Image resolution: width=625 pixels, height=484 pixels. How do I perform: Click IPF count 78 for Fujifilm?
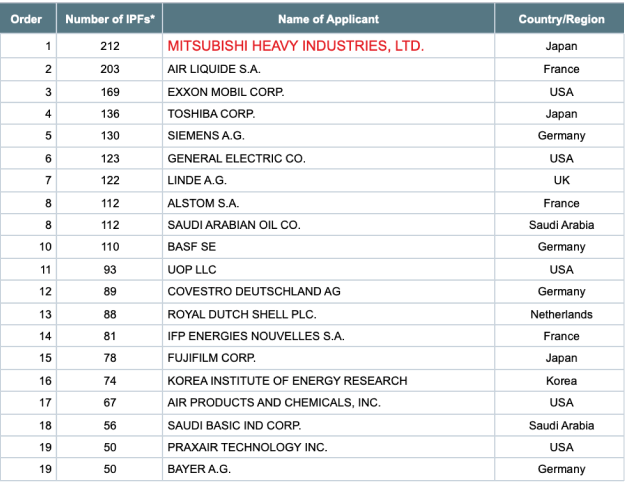coord(110,358)
